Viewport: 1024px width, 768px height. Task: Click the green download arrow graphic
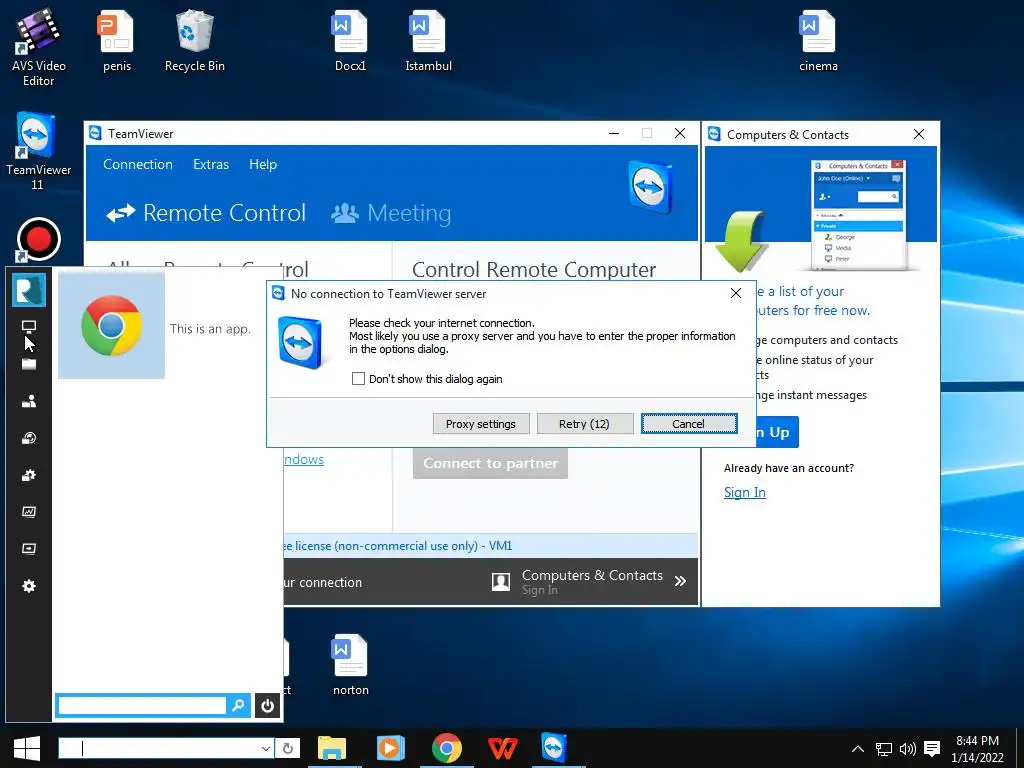(x=741, y=240)
